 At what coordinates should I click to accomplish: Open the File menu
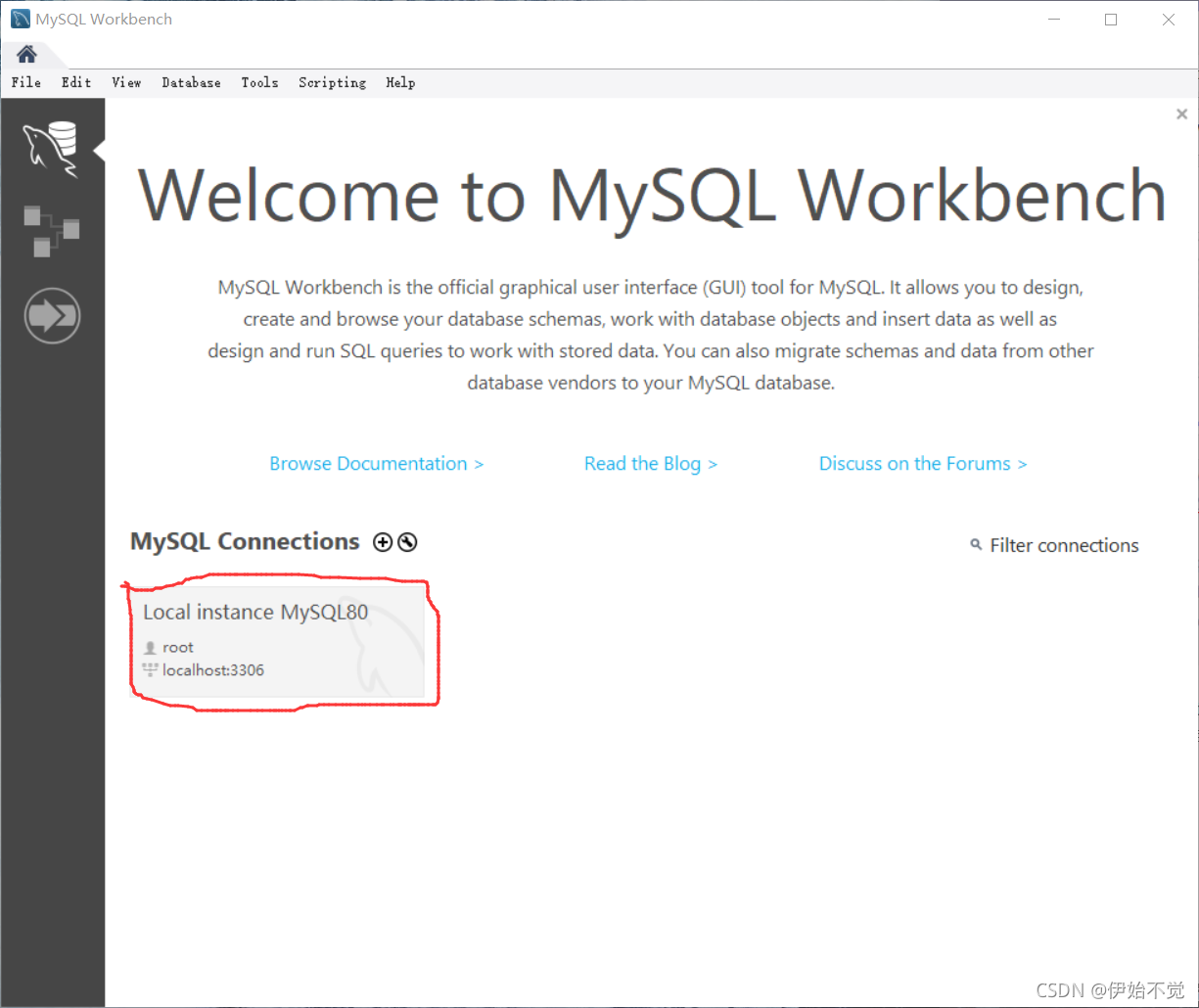pos(26,82)
